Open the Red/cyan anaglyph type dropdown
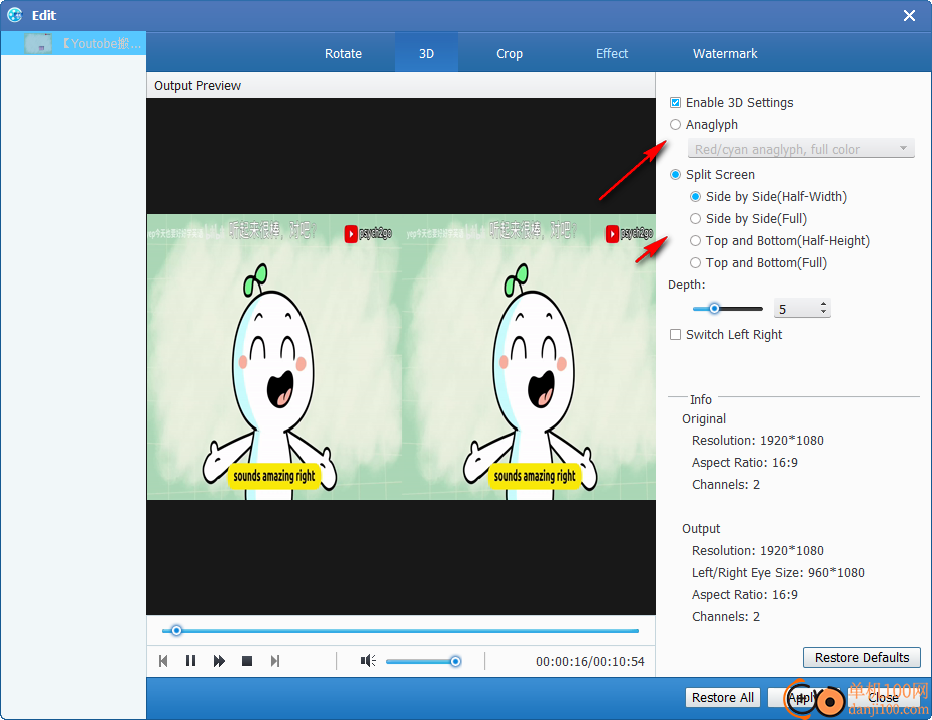The image size is (932, 720). [x=801, y=149]
